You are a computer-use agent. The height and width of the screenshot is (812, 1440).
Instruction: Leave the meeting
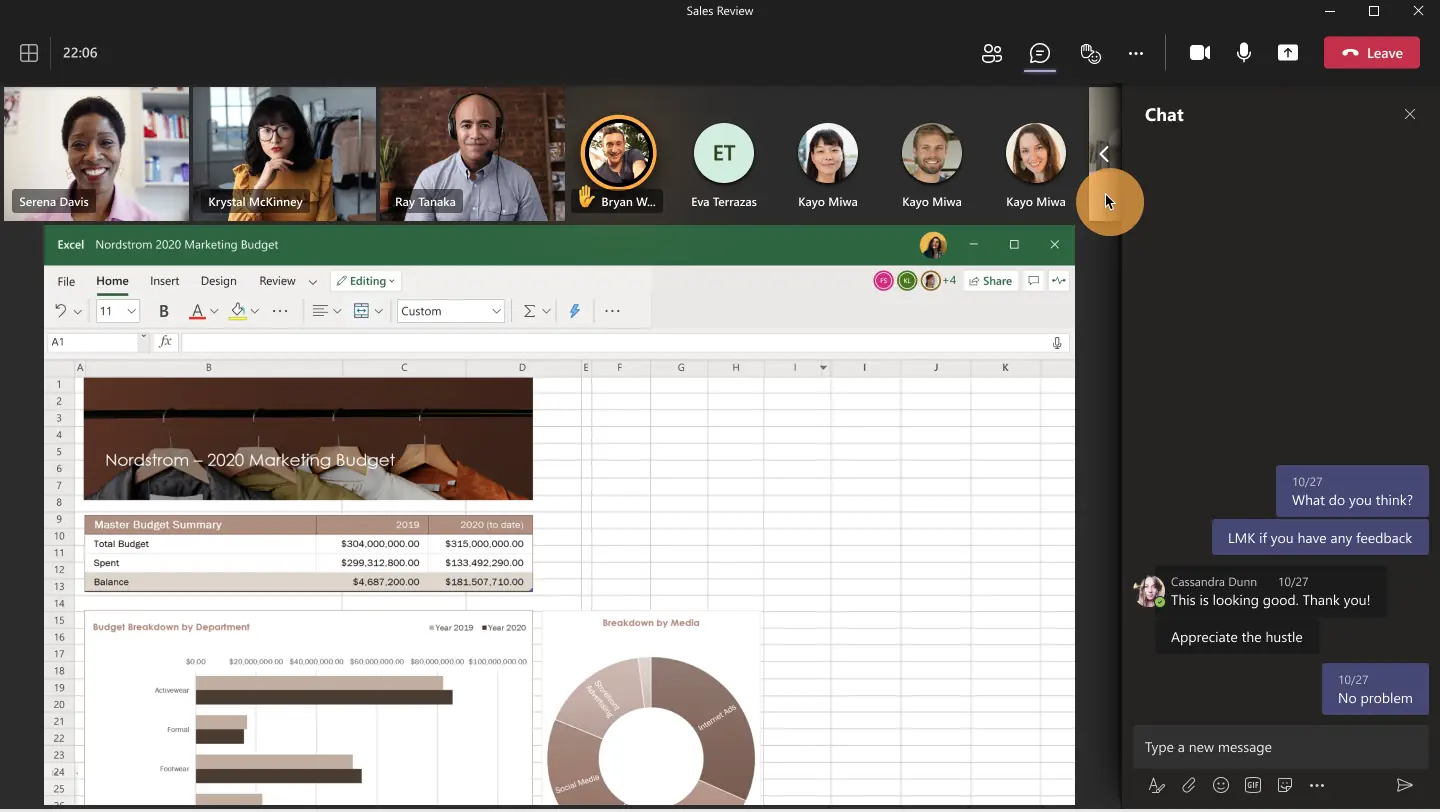(1371, 53)
